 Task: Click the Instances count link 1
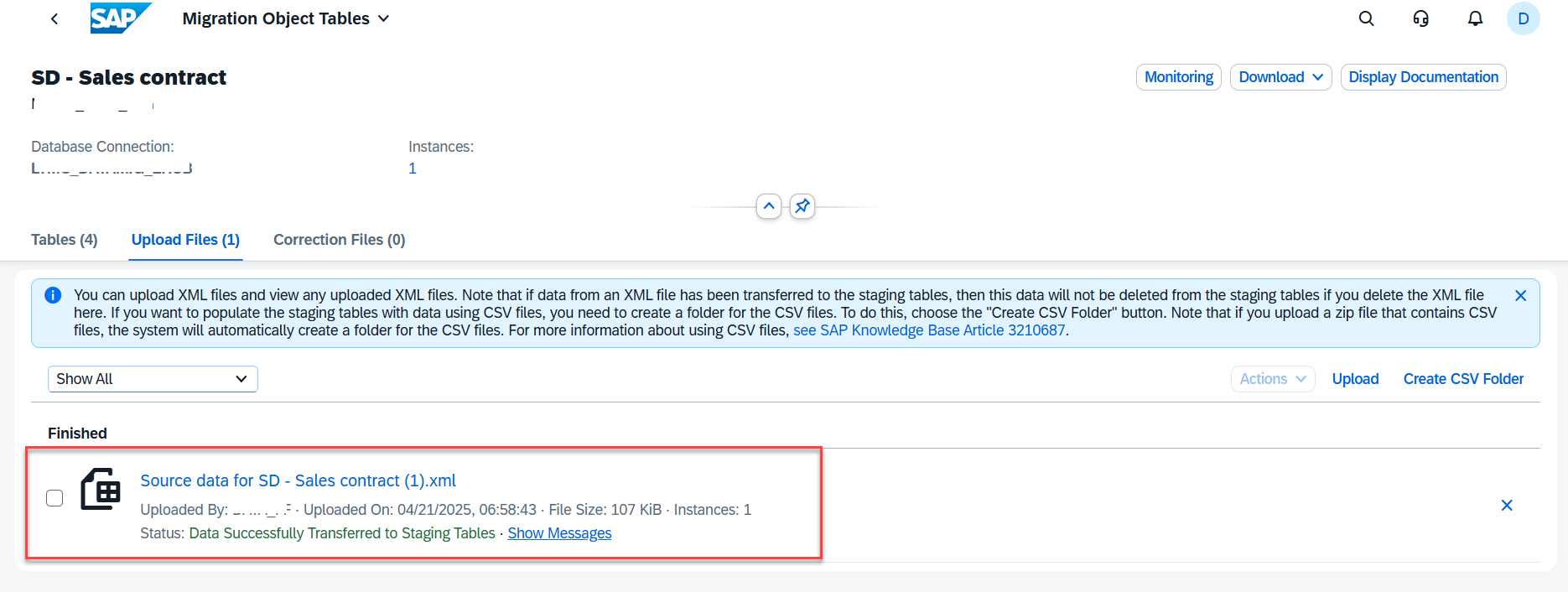coord(413,169)
